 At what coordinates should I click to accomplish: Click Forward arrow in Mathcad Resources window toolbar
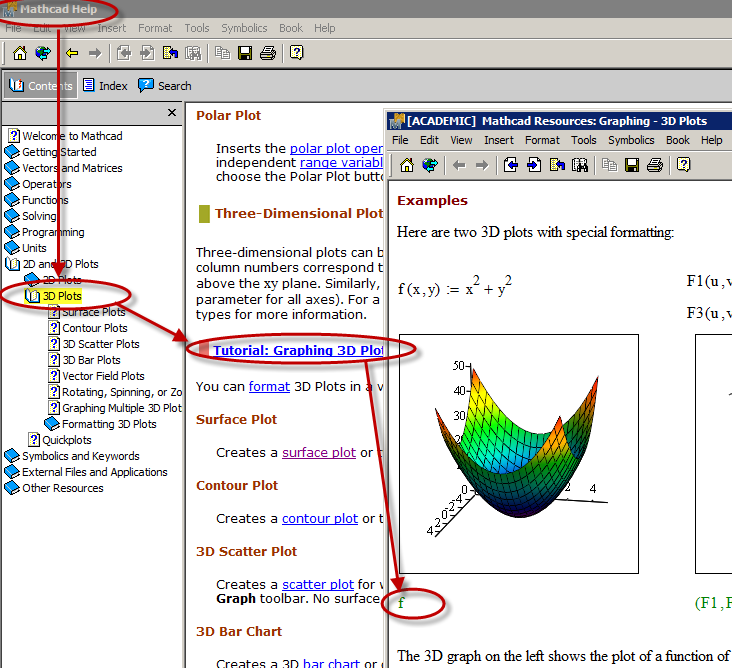click(x=482, y=165)
